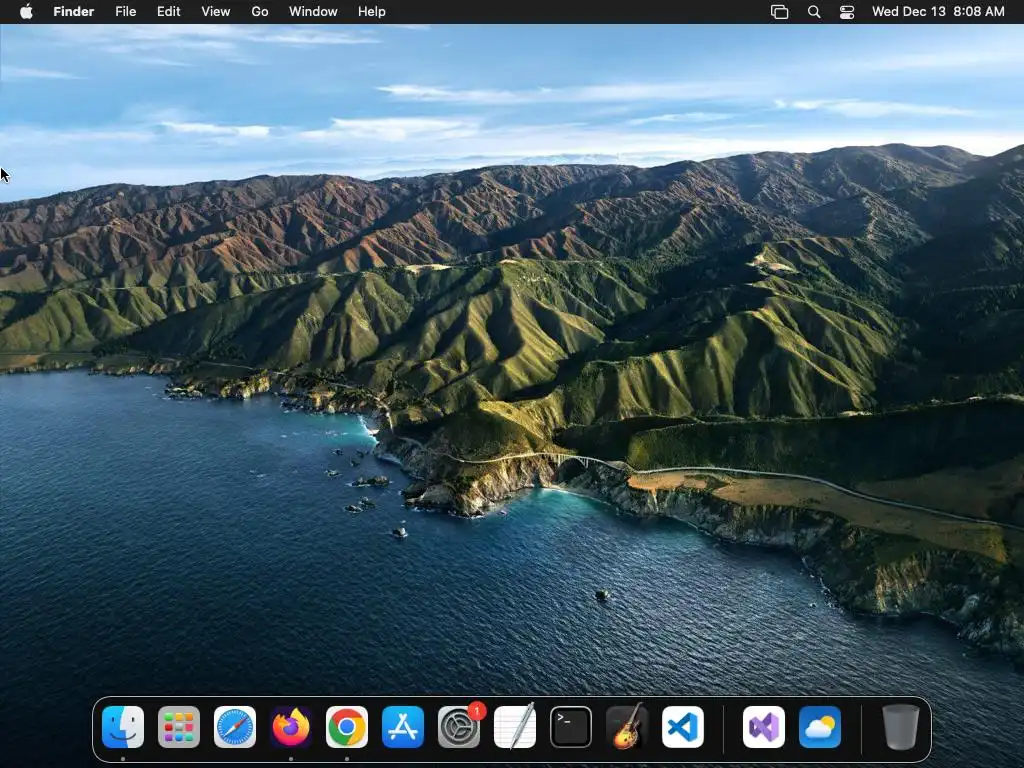Image resolution: width=1024 pixels, height=768 pixels.
Task: Open the Apple menu
Action: [26, 12]
